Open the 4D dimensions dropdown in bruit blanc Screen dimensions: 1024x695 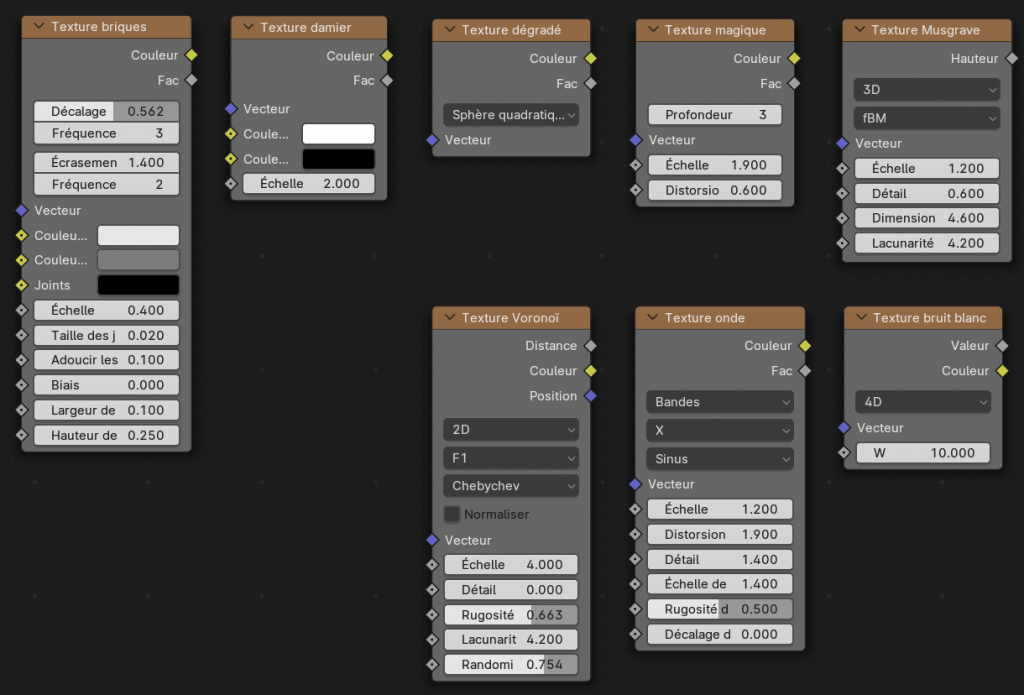click(922, 402)
